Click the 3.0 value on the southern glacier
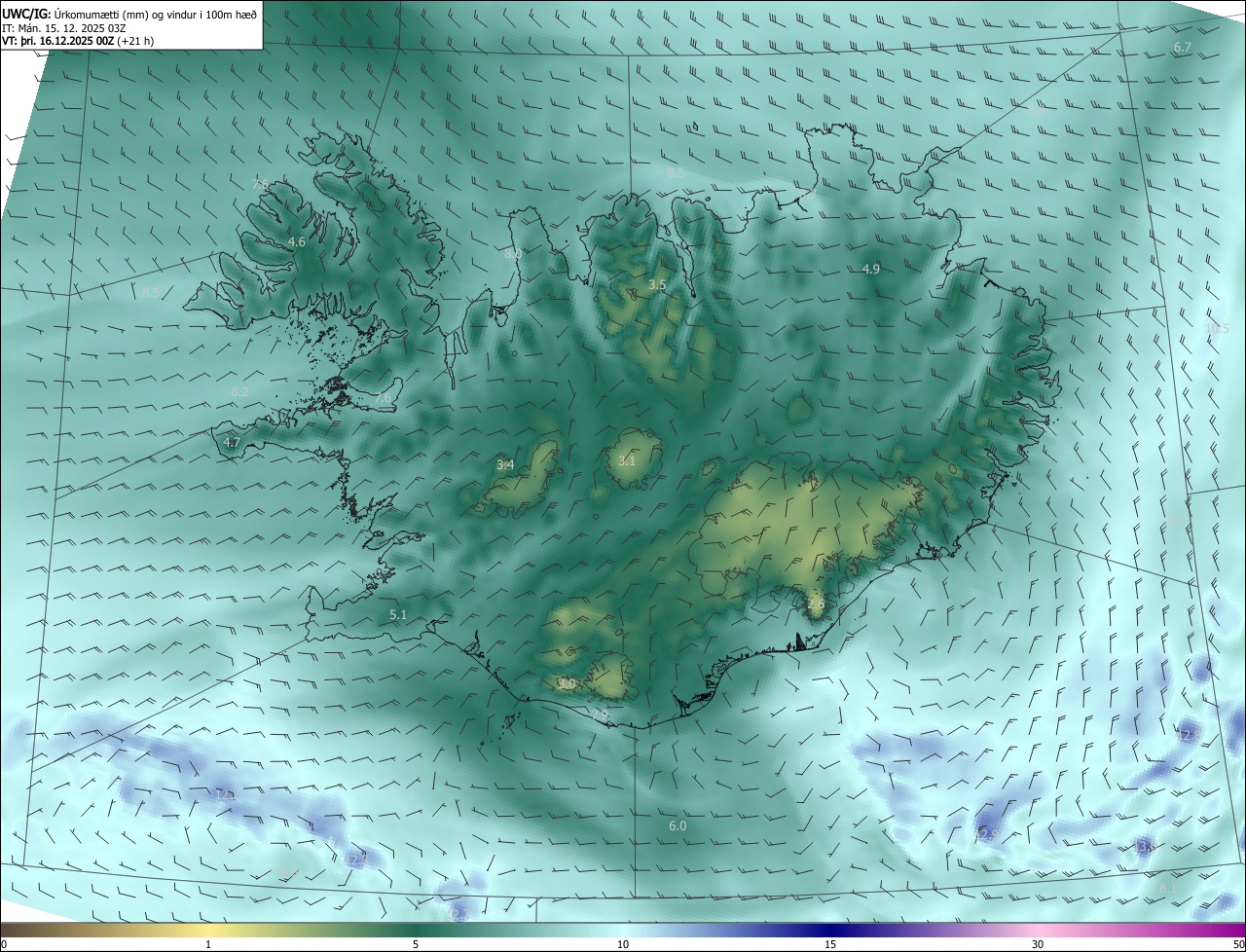The width and height of the screenshot is (1246, 952). point(567,684)
